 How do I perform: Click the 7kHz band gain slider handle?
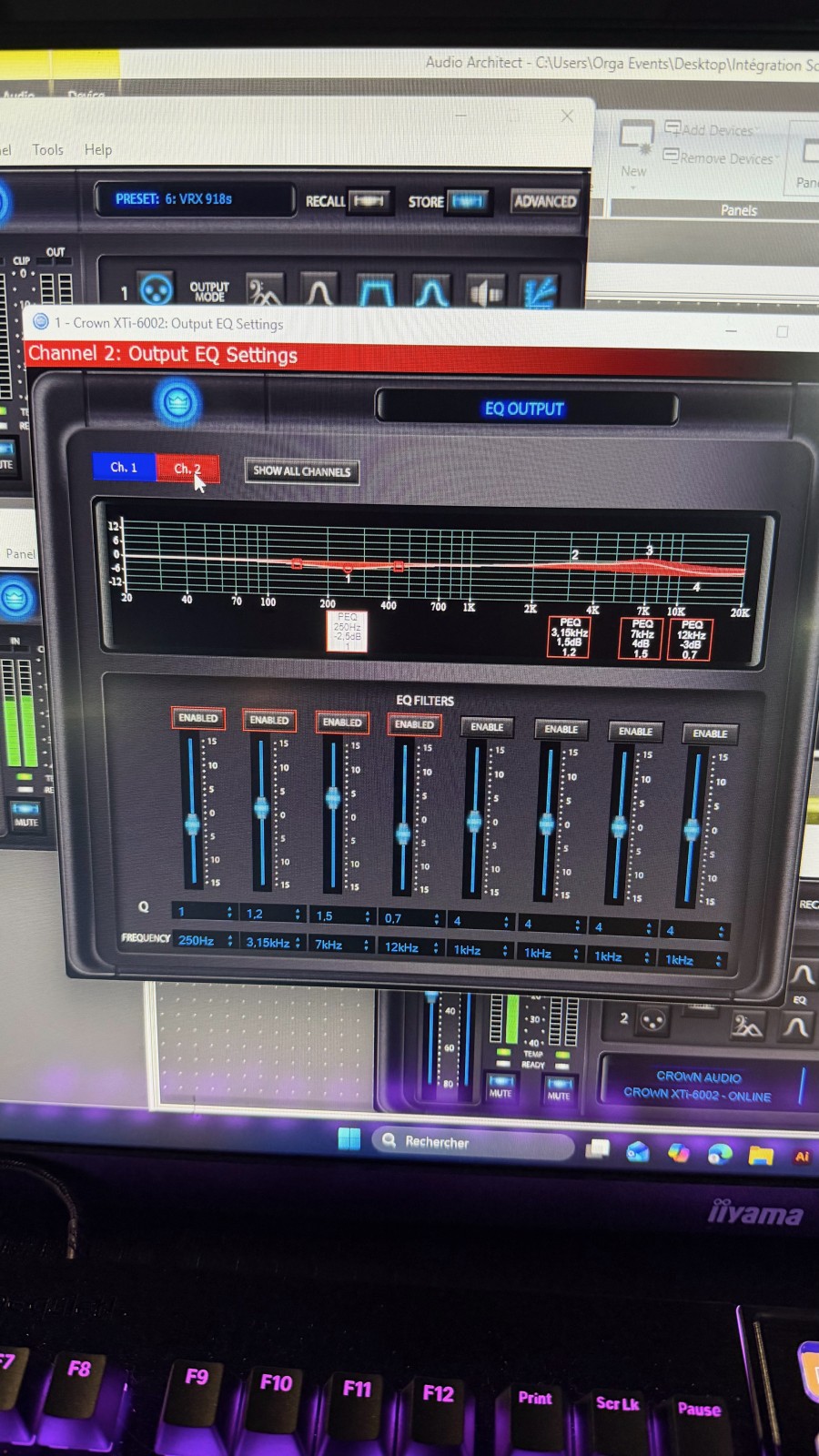(x=333, y=798)
